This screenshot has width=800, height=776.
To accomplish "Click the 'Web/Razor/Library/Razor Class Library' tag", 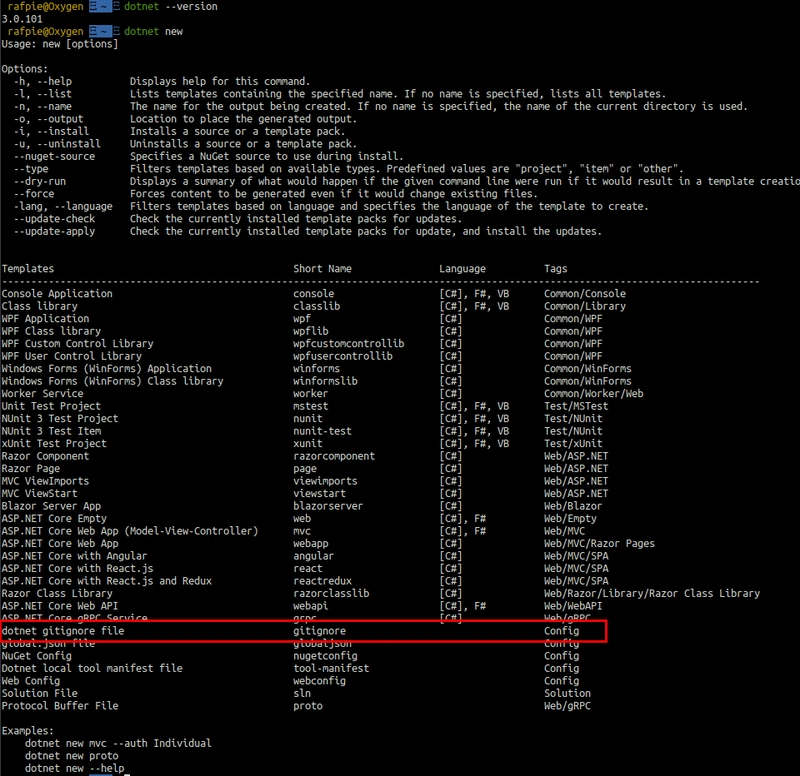I will point(652,594).
